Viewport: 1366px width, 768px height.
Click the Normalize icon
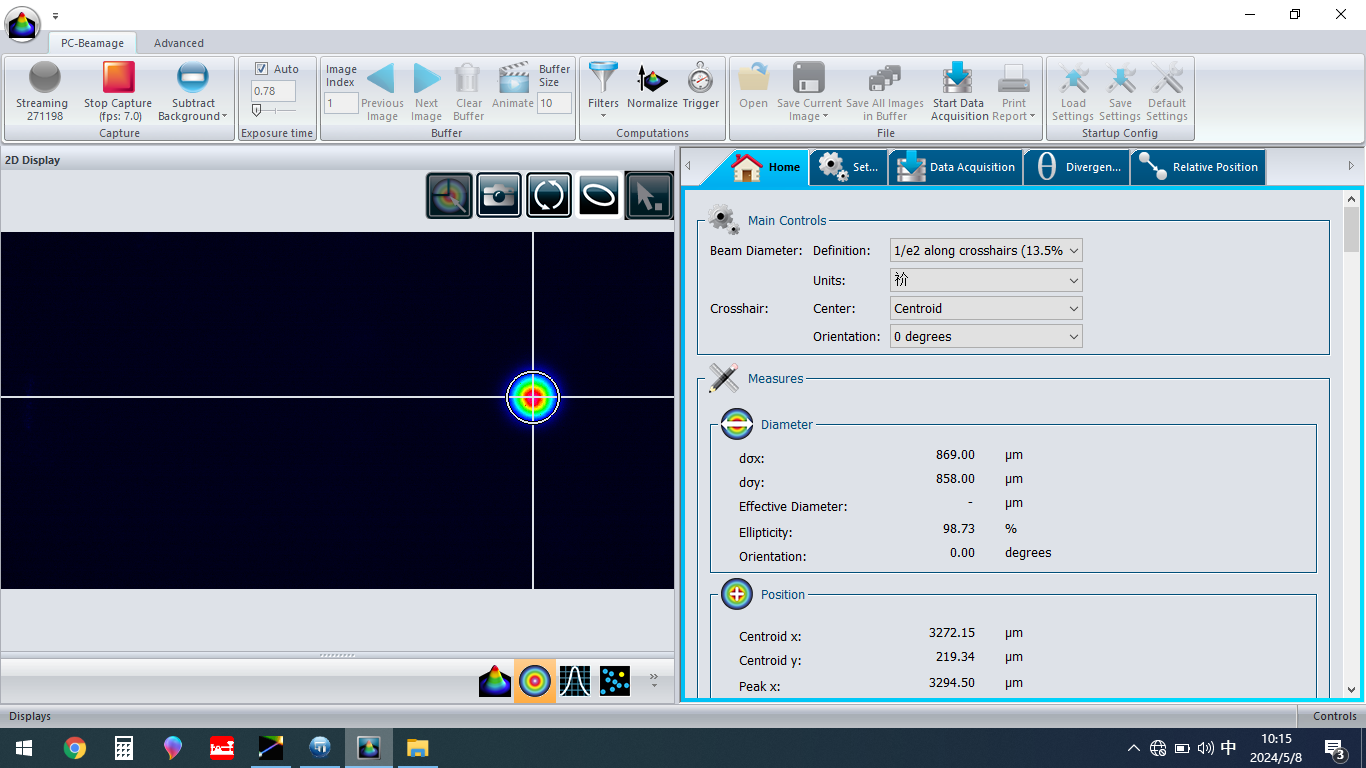652,78
